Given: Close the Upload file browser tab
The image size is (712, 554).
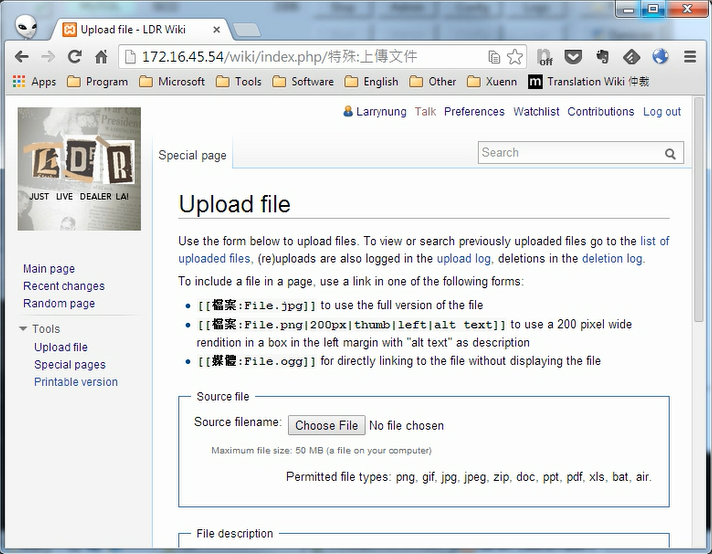Looking at the screenshot, I should pos(217,30).
